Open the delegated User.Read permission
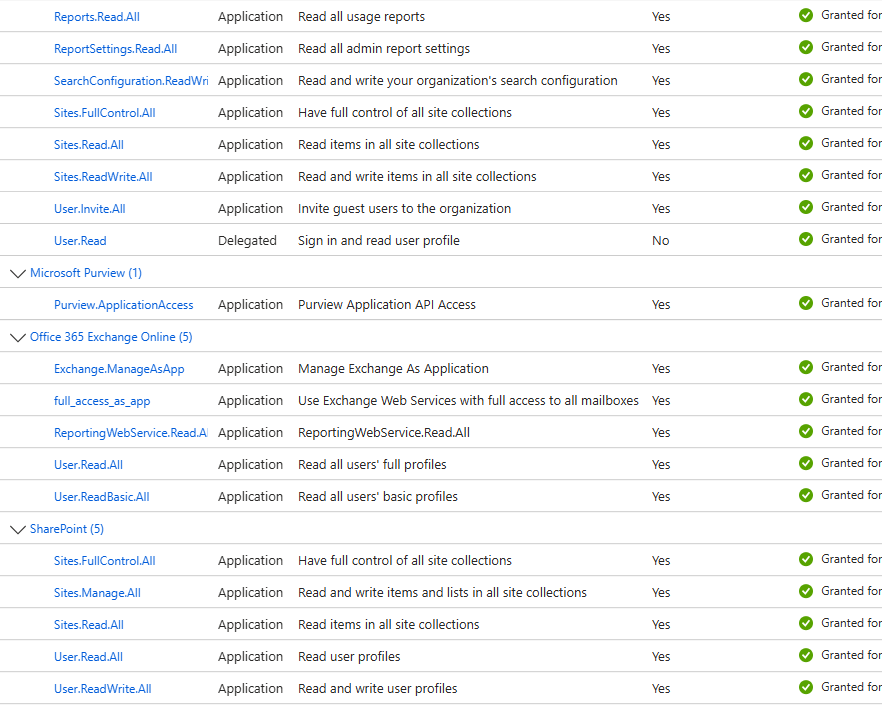Image resolution: width=882 pixels, height=705 pixels. click(x=80, y=241)
